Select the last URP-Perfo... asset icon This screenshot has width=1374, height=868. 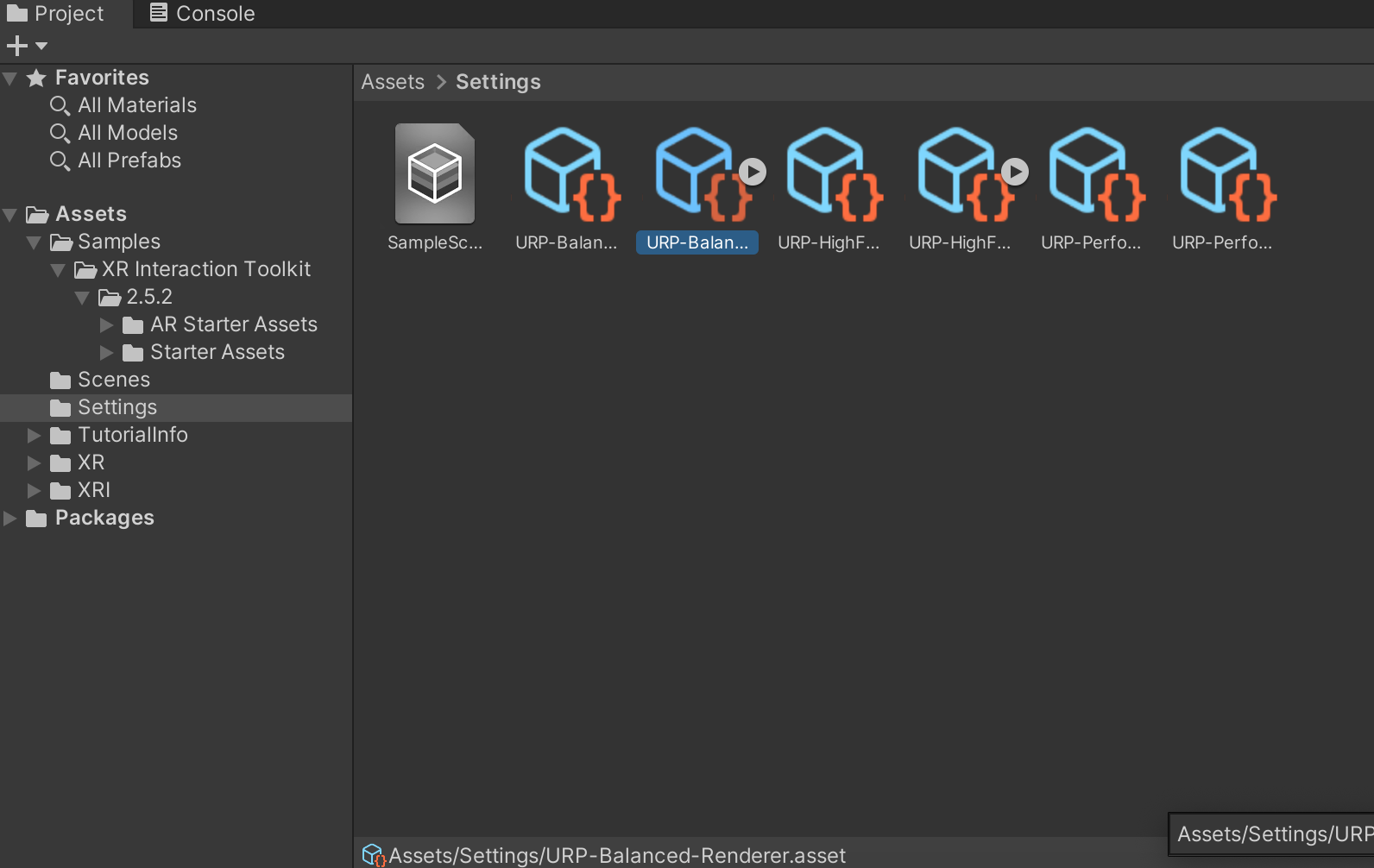(1227, 173)
